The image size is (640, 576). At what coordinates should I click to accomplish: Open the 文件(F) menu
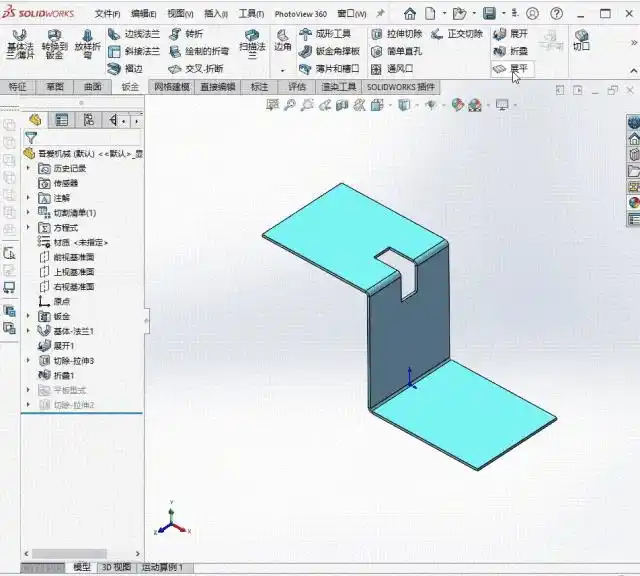pos(107,14)
